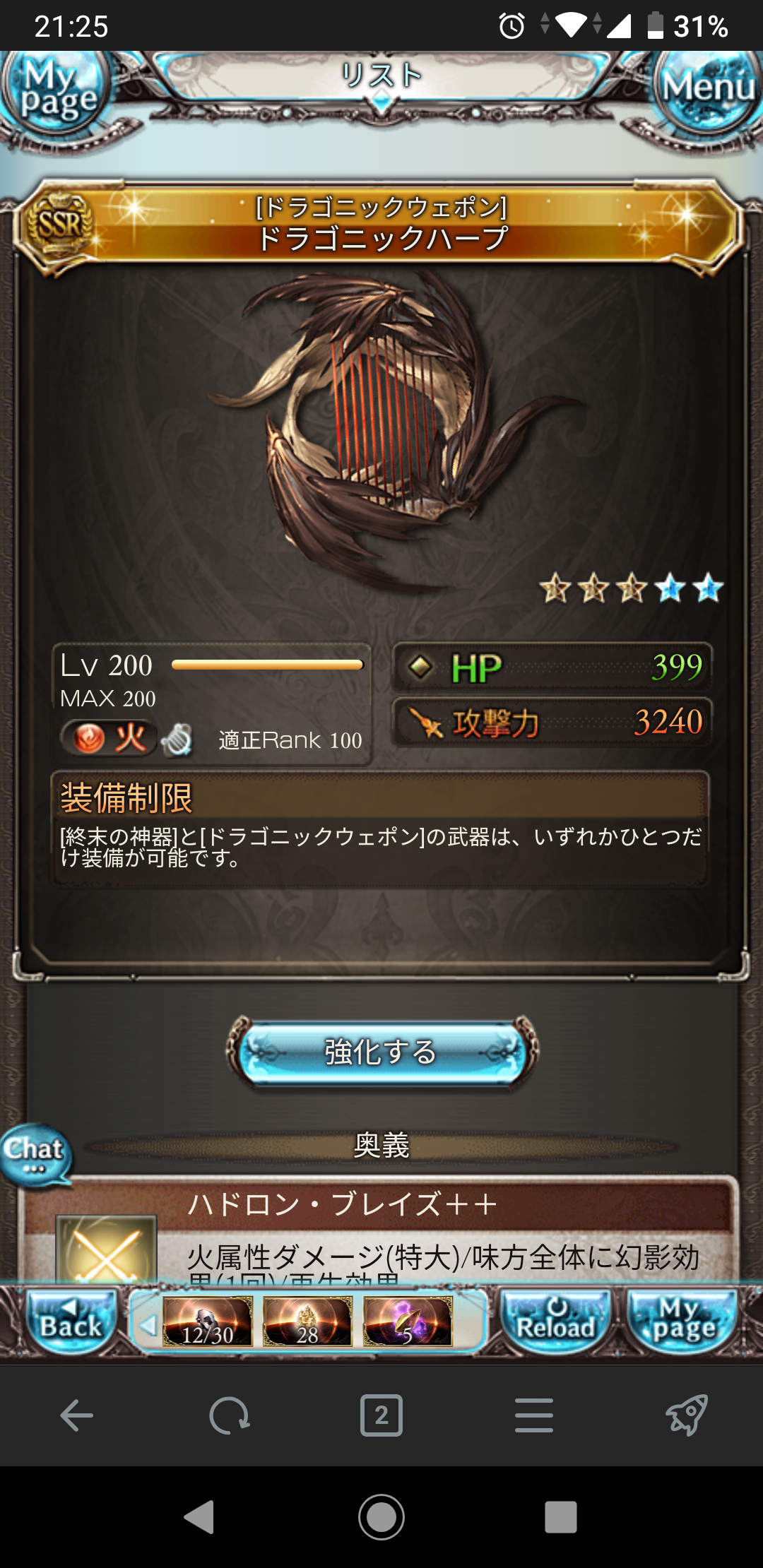Tap the fire element 火 badge
This screenshot has height=1568, width=763.
[x=109, y=739]
